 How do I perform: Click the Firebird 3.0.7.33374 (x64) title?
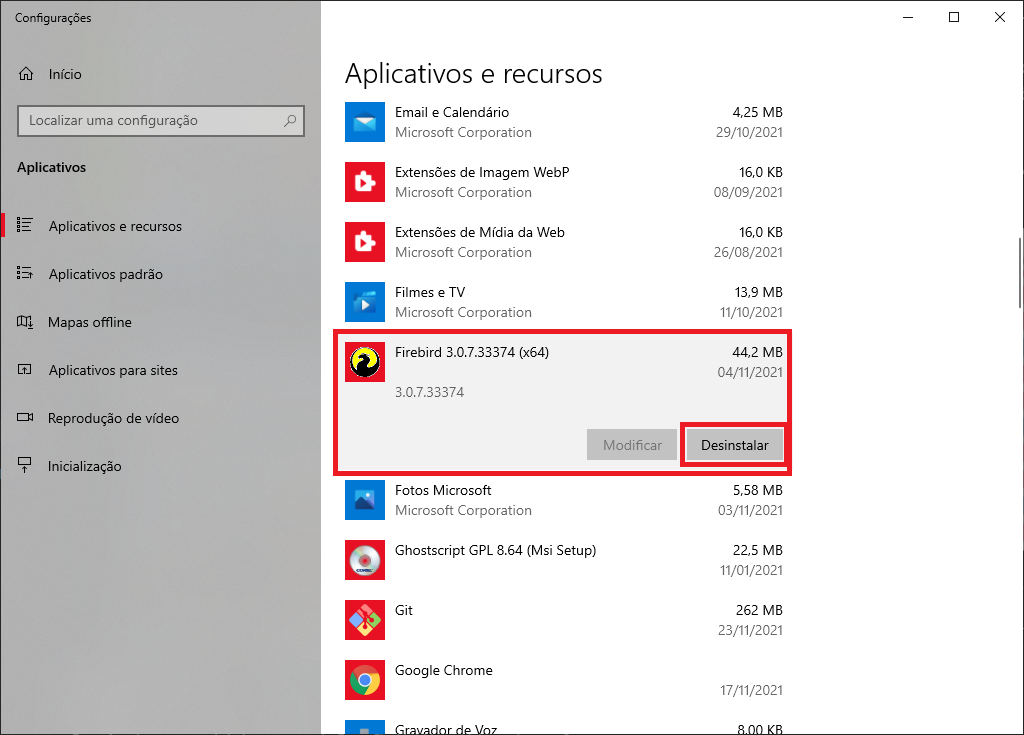tap(472, 352)
